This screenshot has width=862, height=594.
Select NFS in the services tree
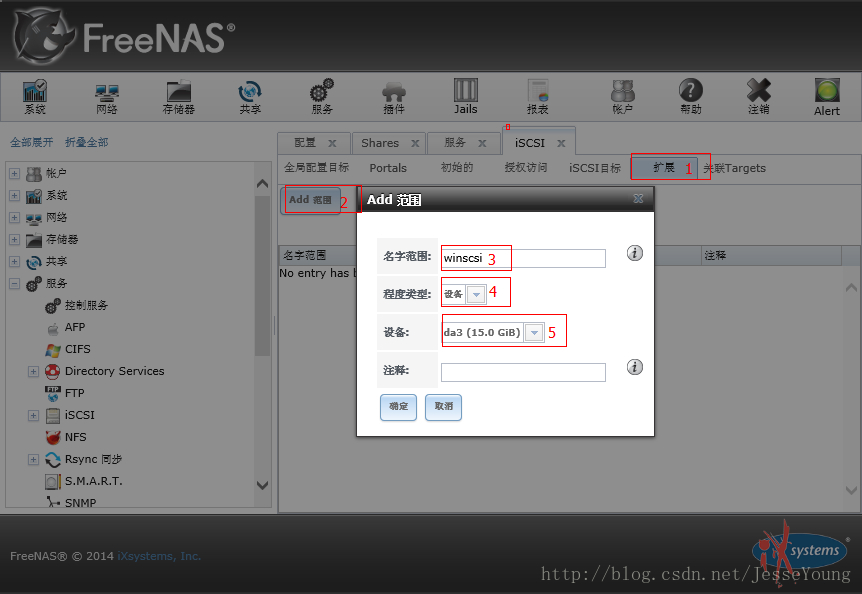[75, 437]
